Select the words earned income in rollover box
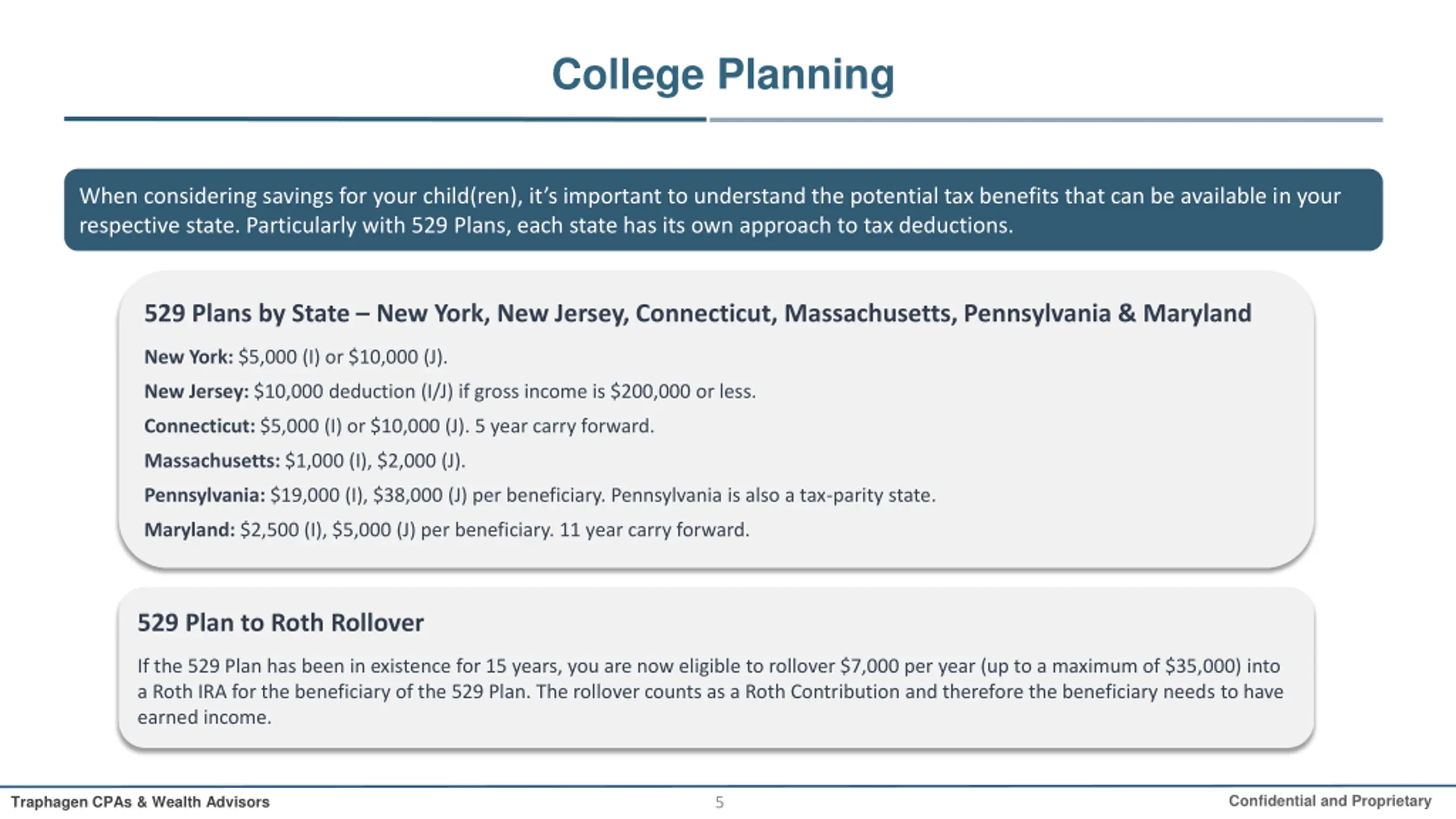 click(x=203, y=718)
